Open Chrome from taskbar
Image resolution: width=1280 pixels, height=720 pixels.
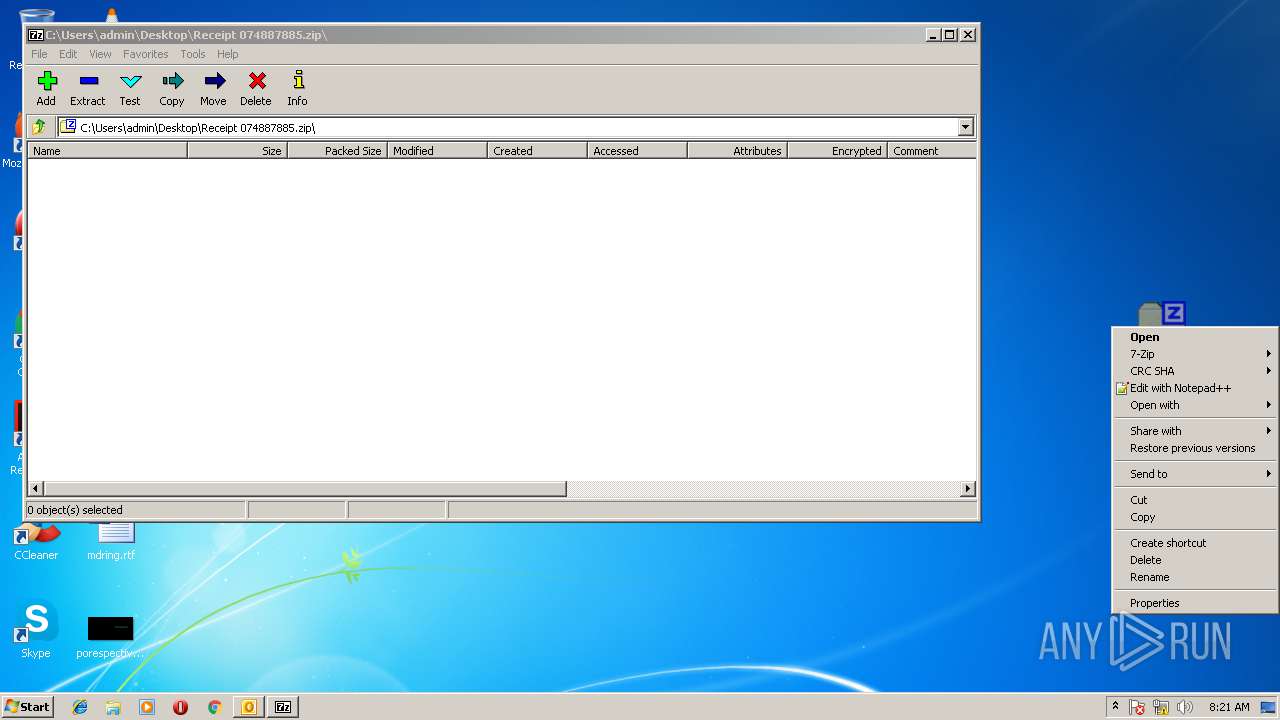[214, 707]
